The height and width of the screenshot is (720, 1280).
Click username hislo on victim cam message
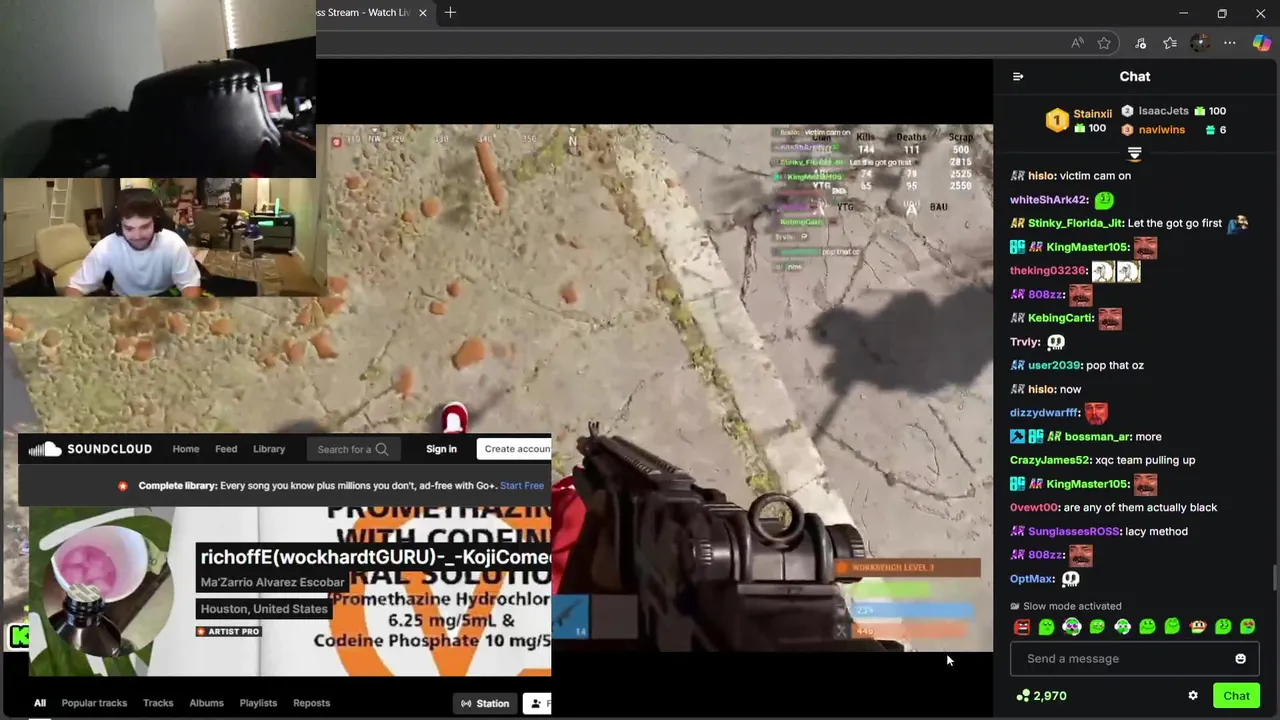(1041, 176)
